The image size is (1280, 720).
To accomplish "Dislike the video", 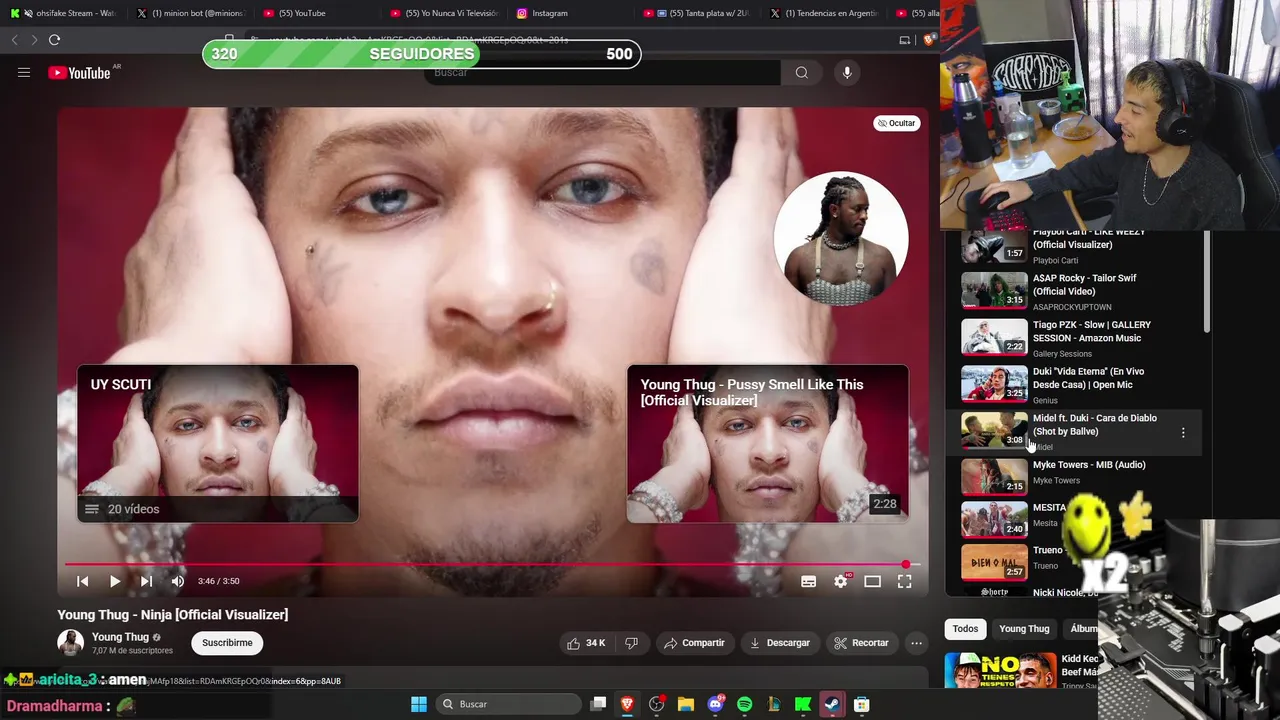I will pyautogui.click(x=631, y=643).
